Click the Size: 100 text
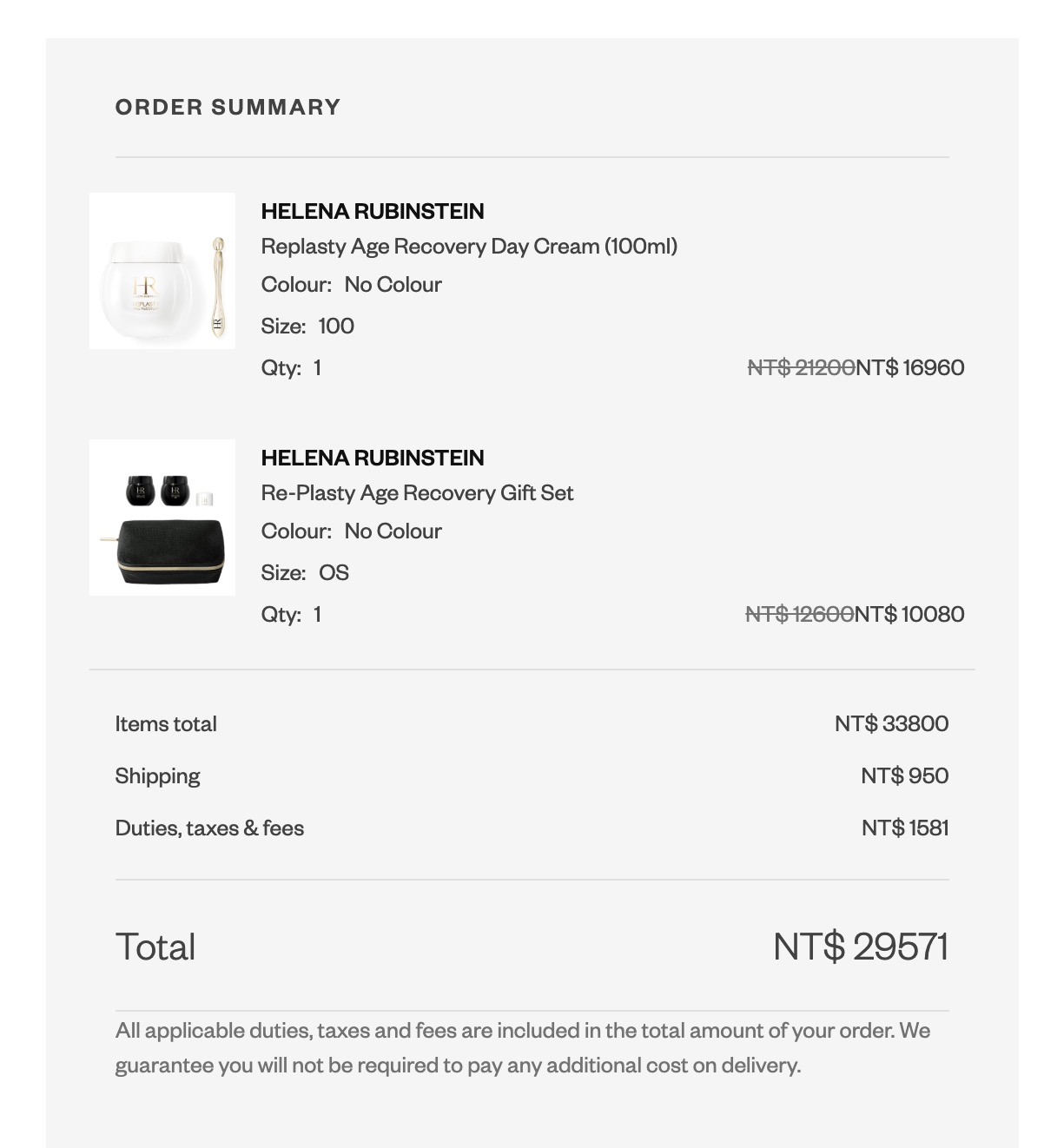1044x1148 pixels. (x=307, y=326)
